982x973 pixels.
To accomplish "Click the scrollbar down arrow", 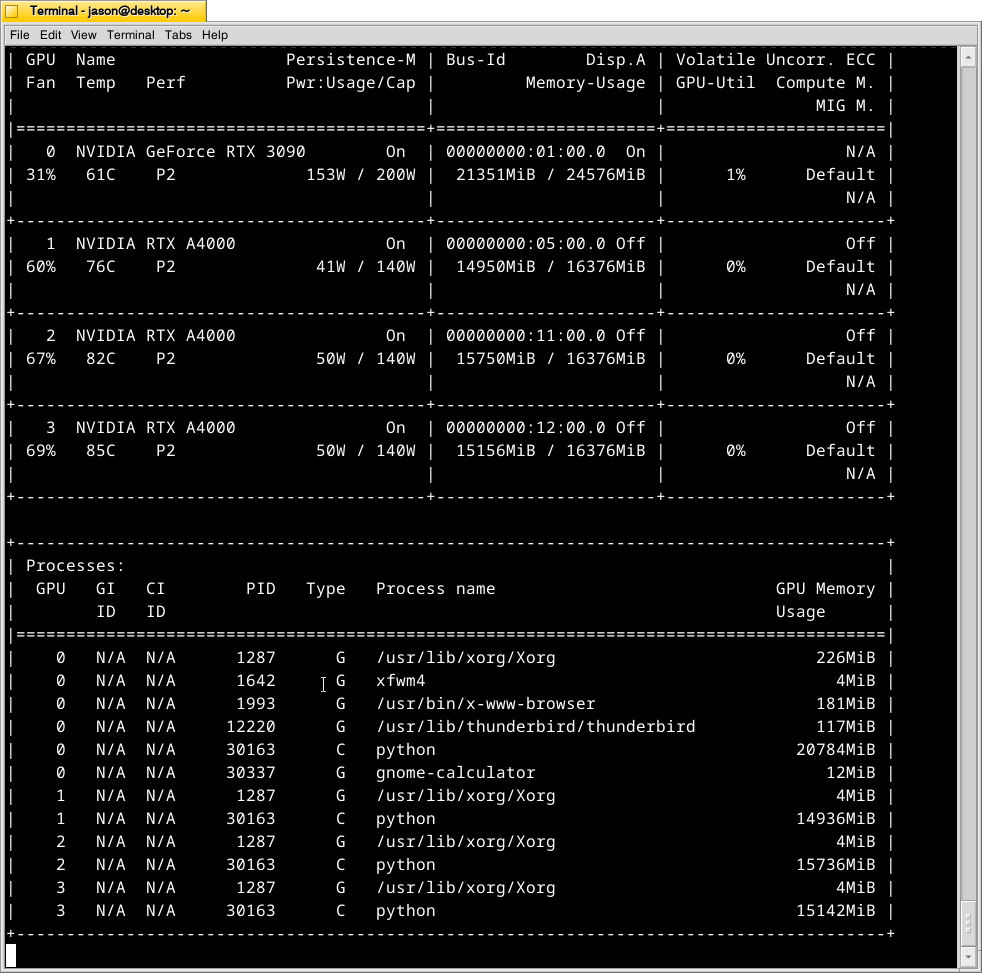I will click(x=967, y=954).
